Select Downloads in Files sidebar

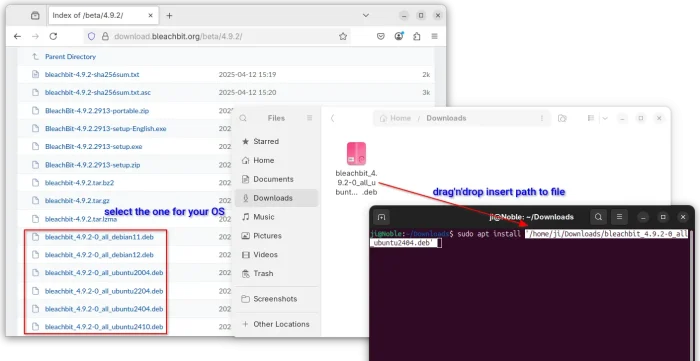[276, 198]
